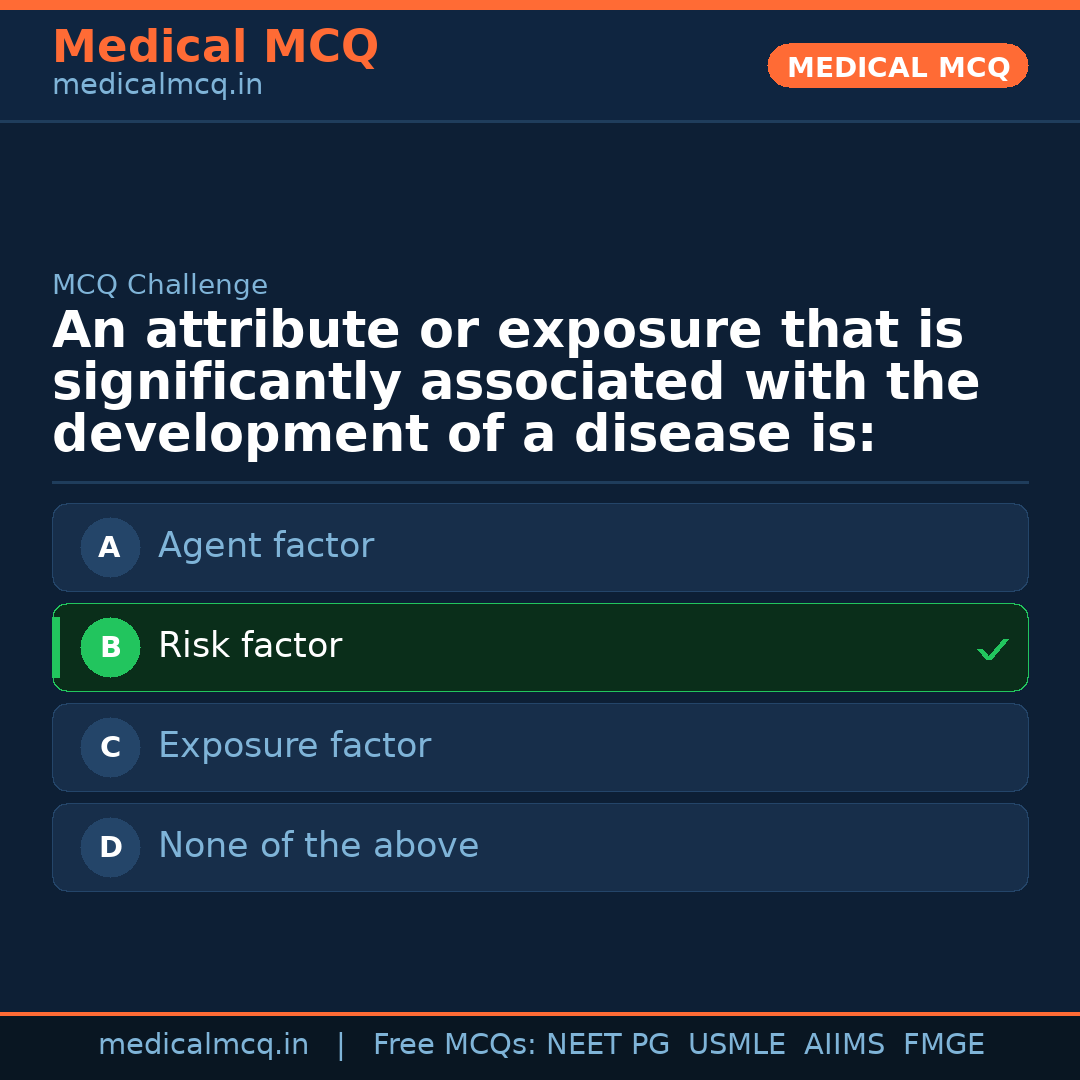Viewport: 1080px width, 1080px height.
Task: Click the green accent bar beside Risk factor
Action: click(x=55, y=647)
